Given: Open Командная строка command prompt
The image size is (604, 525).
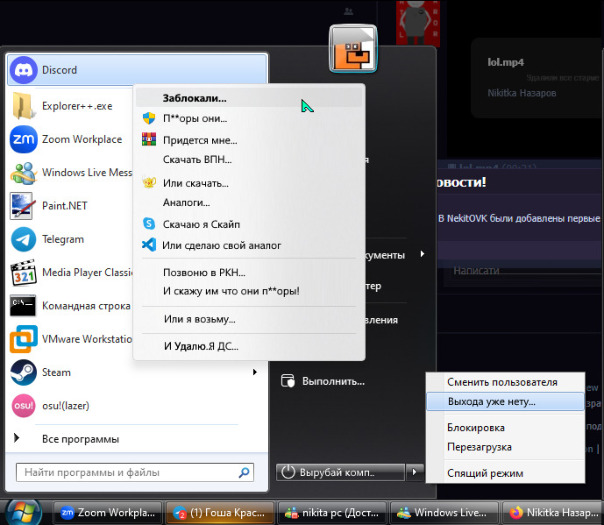Looking at the screenshot, I should (x=70, y=306).
